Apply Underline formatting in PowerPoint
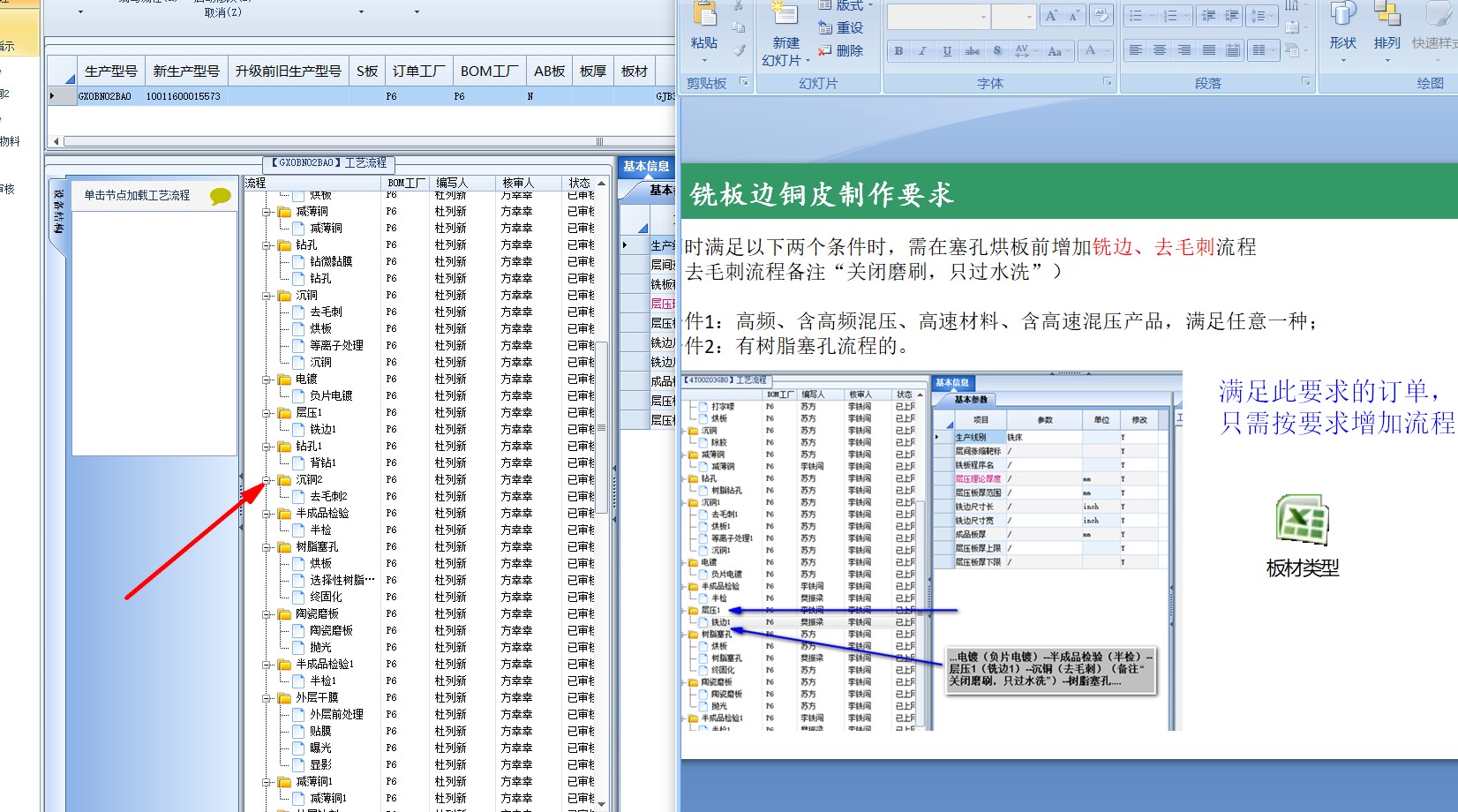This screenshot has width=1458, height=812. (x=947, y=51)
